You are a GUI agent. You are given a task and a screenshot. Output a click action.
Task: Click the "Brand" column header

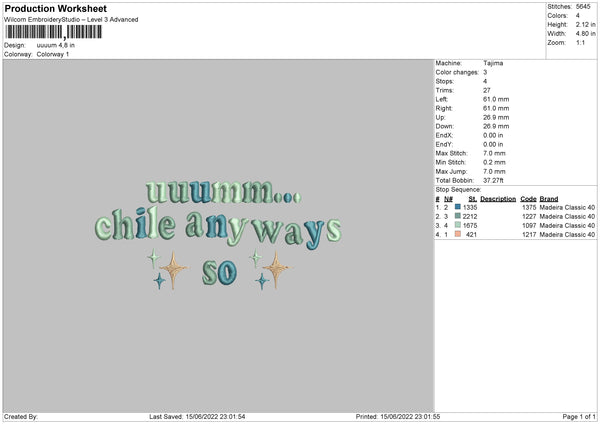(x=549, y=199)
